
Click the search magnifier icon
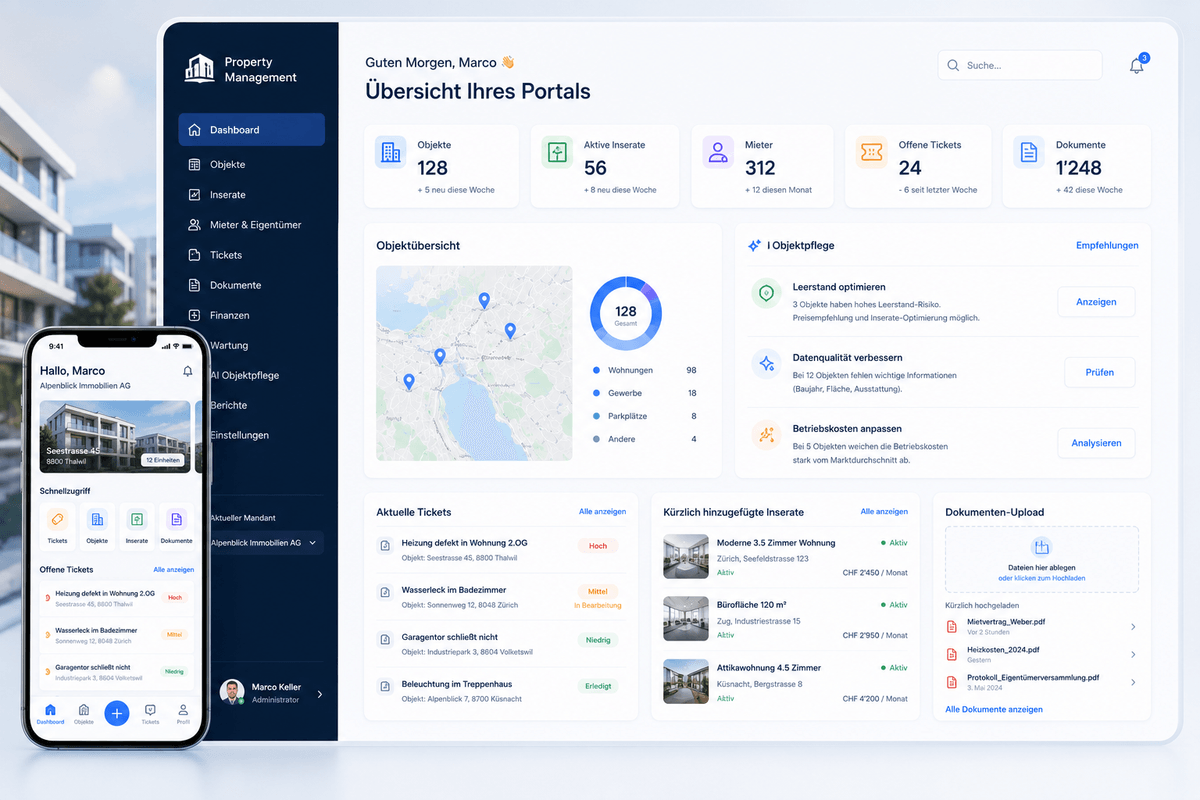click(x=953, y=66)
